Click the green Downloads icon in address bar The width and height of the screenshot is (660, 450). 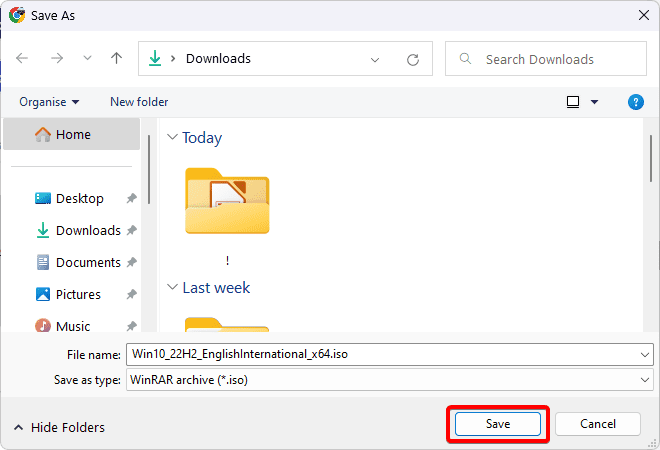coord(155,59)
